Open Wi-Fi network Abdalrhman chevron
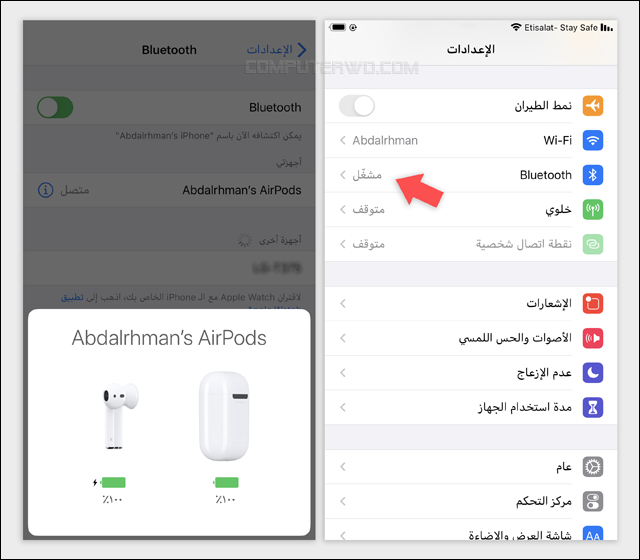Image resolution: width=640 pixels, height=560 pixels. coord(343,140)
